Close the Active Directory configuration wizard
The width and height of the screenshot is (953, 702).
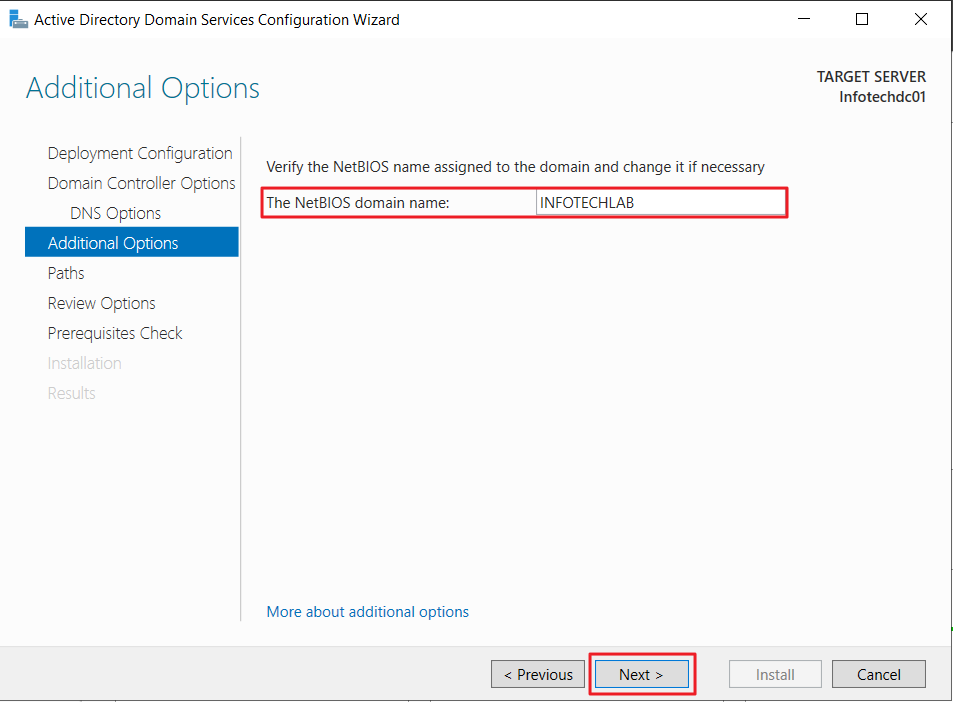point(920,19)
